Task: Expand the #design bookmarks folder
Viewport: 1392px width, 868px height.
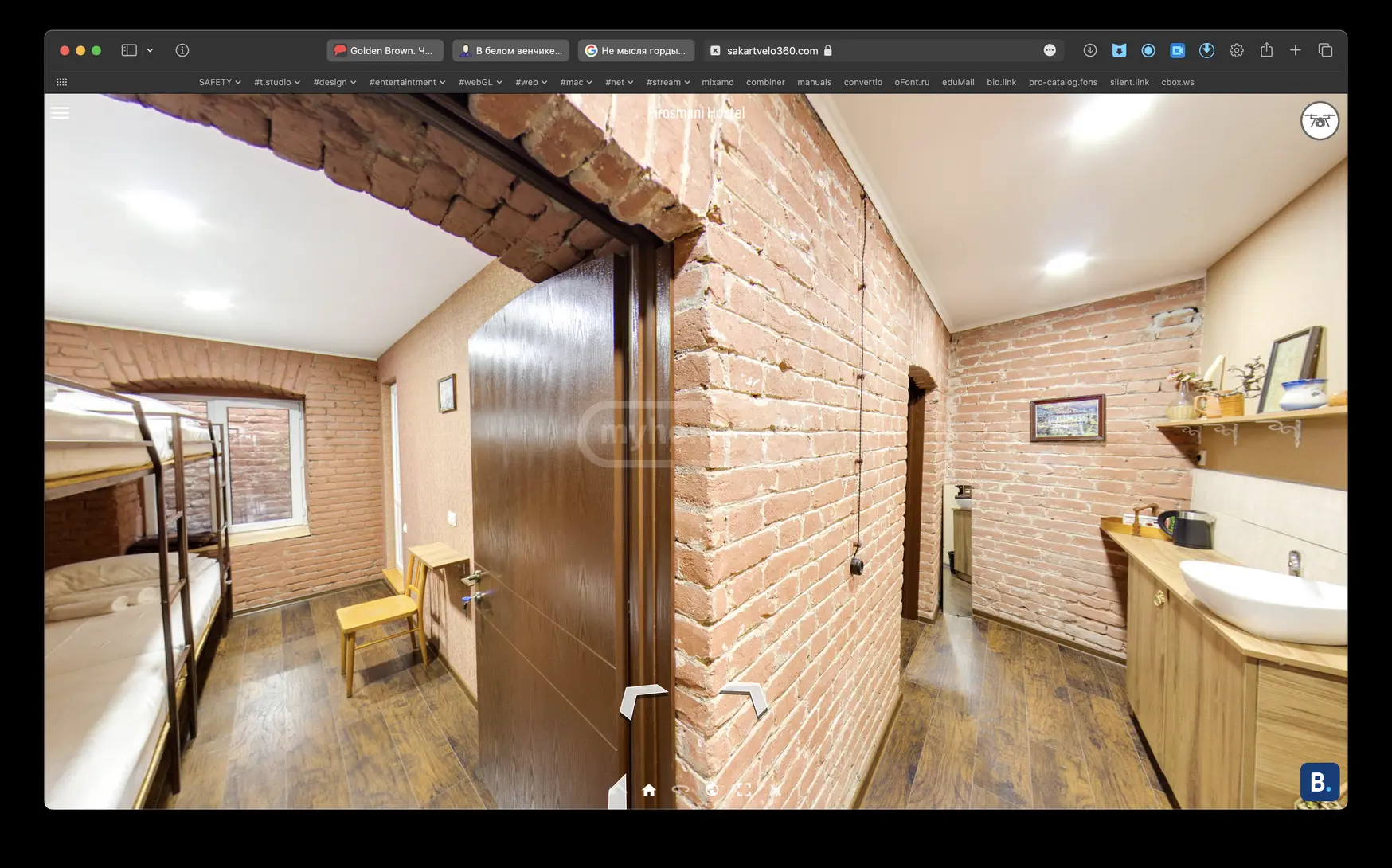Action: coord(334,82)
